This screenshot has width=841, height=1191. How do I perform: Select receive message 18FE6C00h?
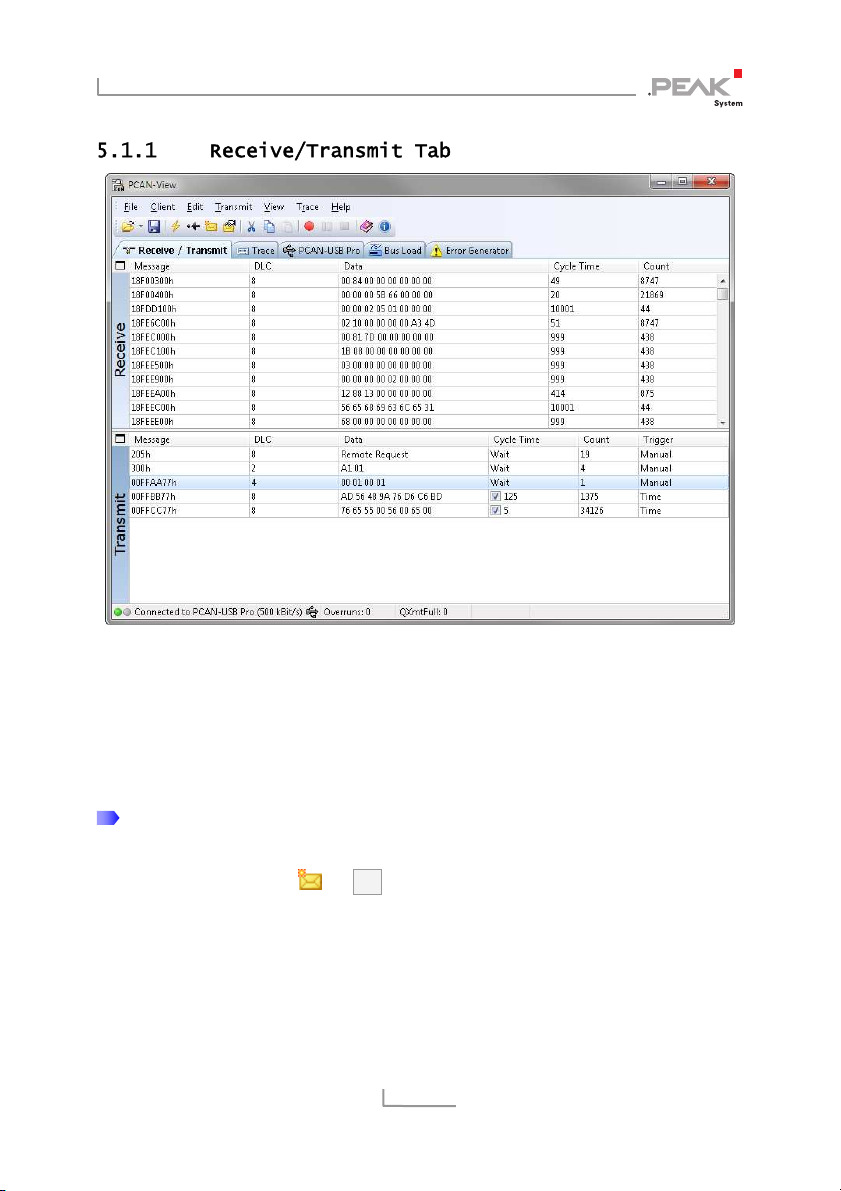coord(153,323)
